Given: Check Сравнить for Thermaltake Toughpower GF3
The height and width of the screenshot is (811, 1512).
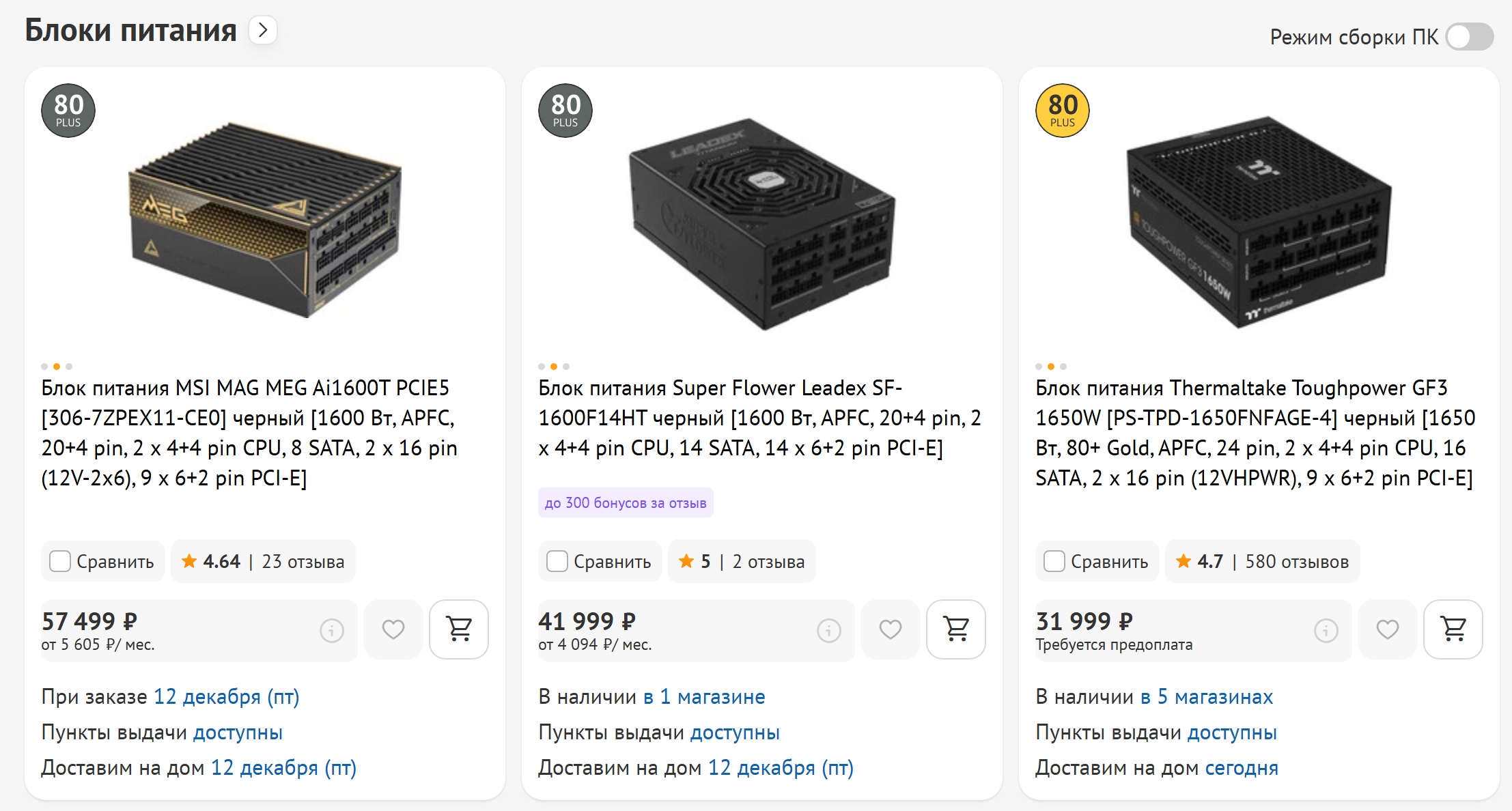Looking at the screenshot, I should 1055,561.
